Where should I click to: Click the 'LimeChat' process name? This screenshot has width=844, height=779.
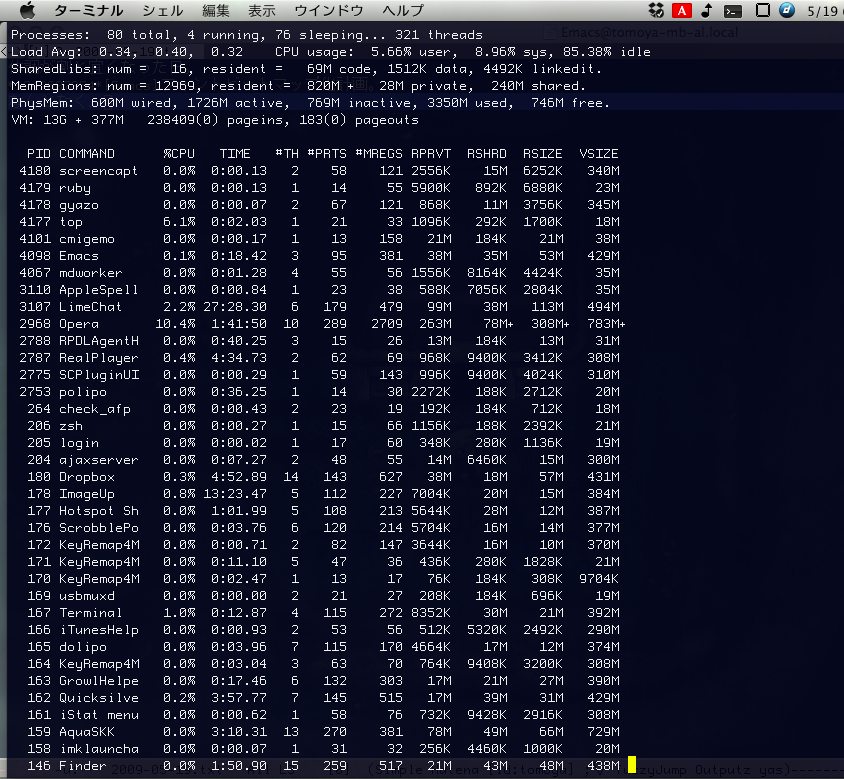coord(90,307)
